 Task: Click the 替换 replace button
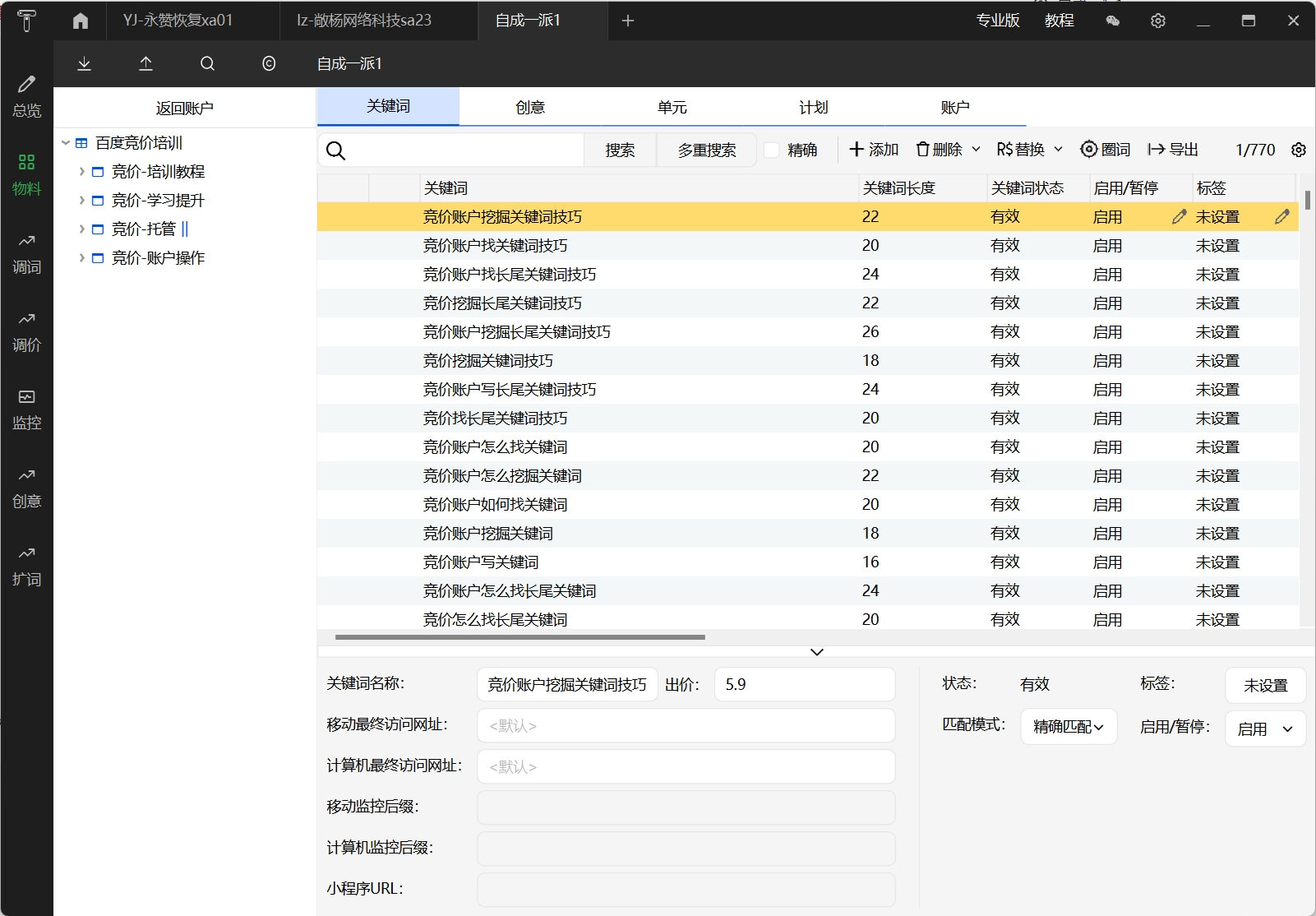pyautogui.click(x=1020, y=150)
